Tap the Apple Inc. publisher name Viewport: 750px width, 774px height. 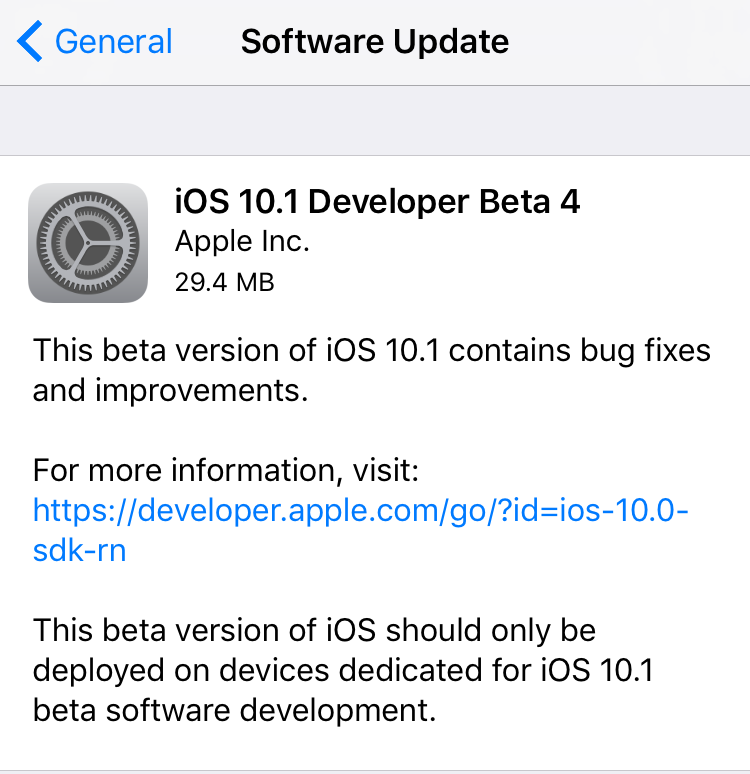242,242
